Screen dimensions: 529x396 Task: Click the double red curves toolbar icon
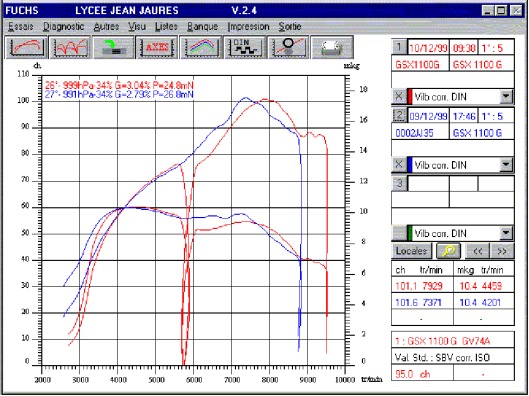pyautogui.click(x=70, y=47)
